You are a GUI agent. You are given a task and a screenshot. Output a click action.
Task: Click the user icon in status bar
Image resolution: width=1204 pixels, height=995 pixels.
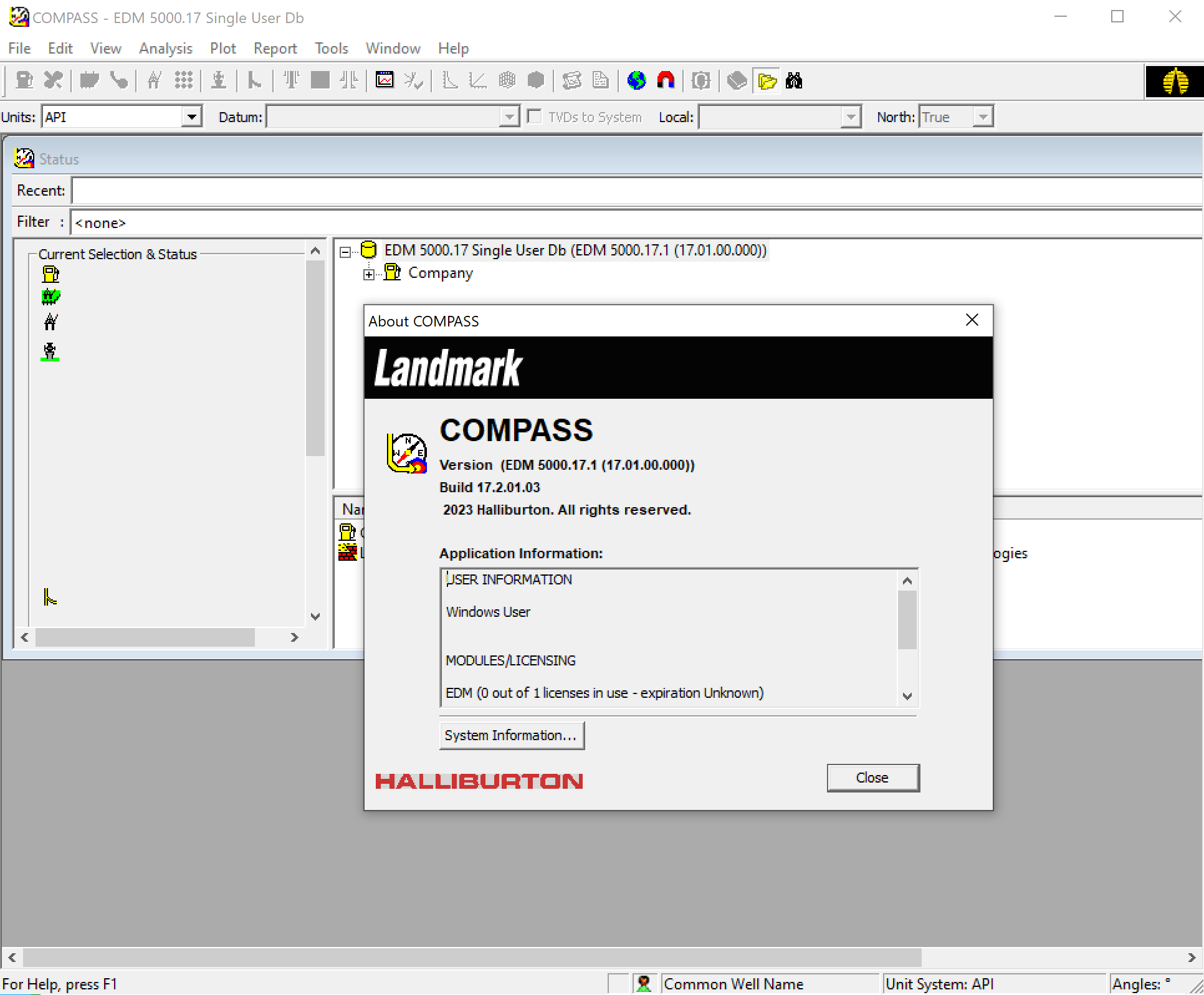pos(644,984)
